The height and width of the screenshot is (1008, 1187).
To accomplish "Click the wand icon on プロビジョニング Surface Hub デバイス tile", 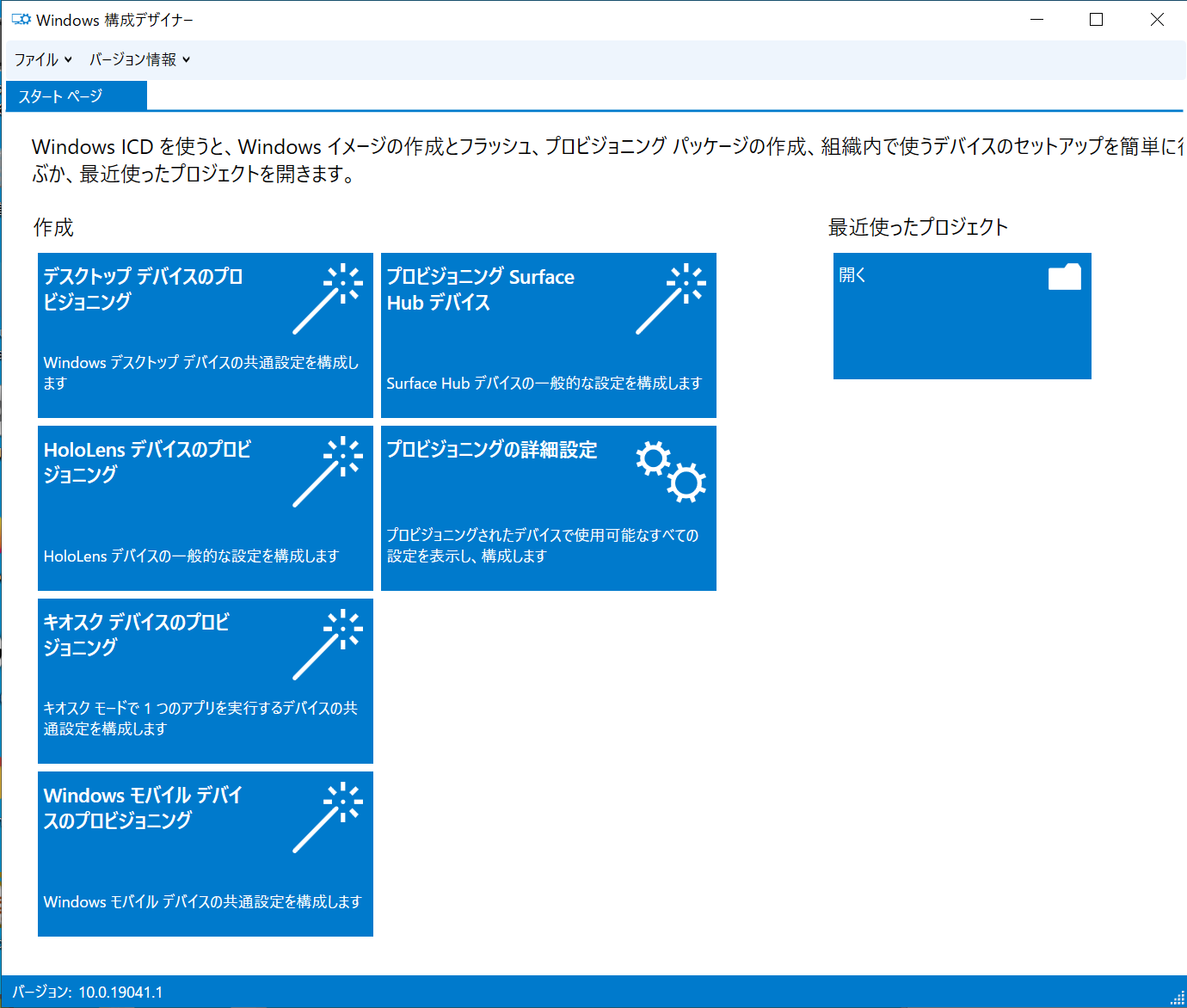I will click(x=671, y=298).
